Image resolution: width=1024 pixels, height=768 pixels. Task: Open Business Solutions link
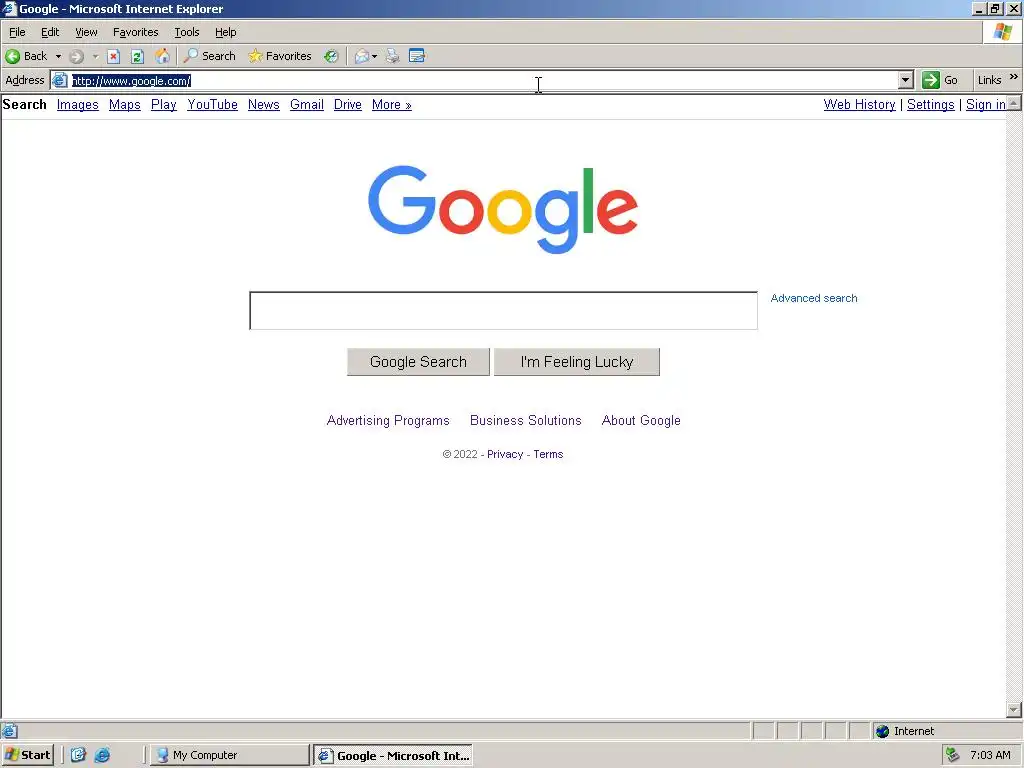(526, 421)
